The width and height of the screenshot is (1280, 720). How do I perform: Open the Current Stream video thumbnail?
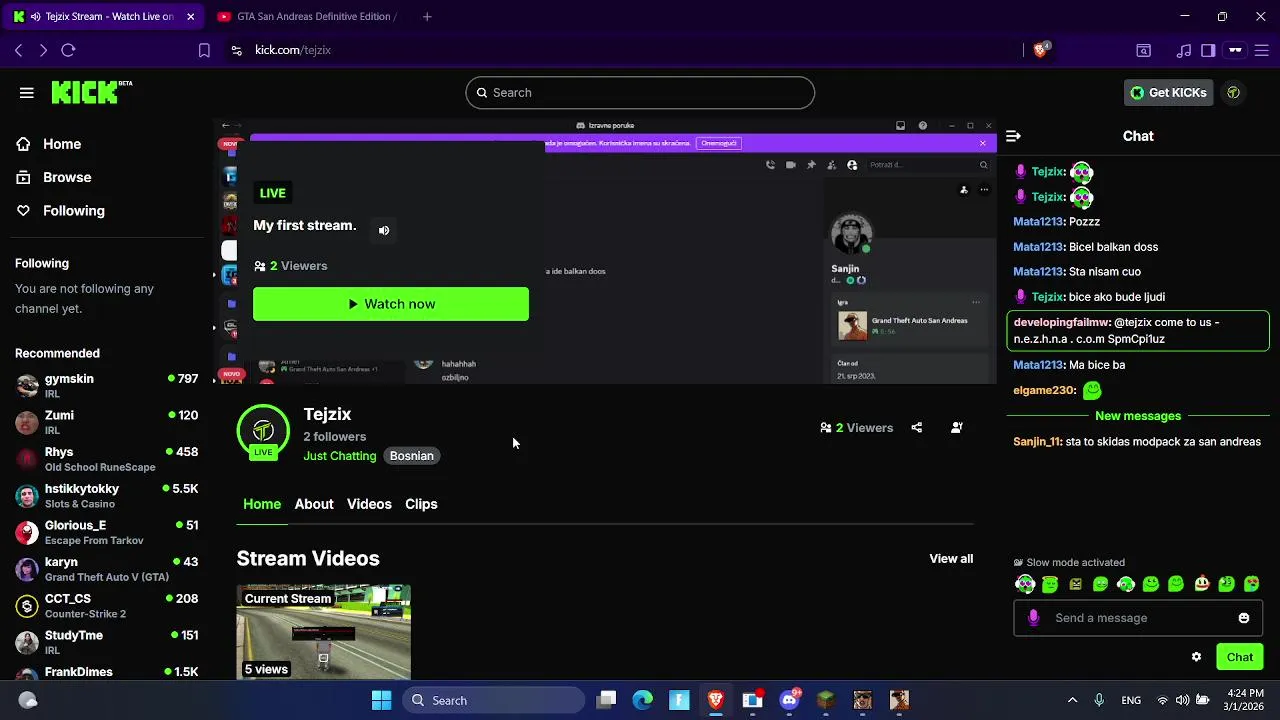pos(324,632)
